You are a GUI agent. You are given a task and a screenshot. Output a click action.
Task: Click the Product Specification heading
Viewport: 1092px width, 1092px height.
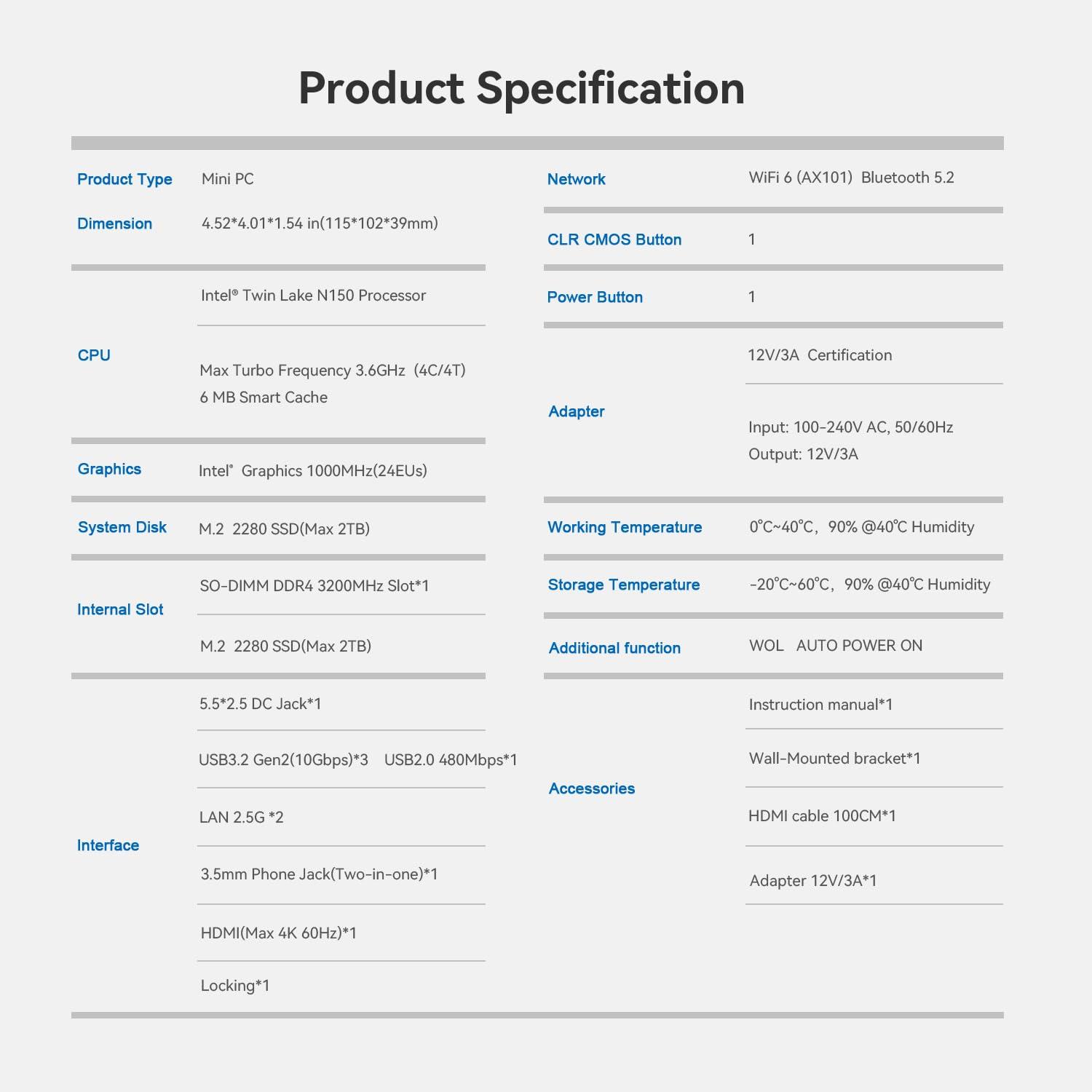(x=521, y=89)
